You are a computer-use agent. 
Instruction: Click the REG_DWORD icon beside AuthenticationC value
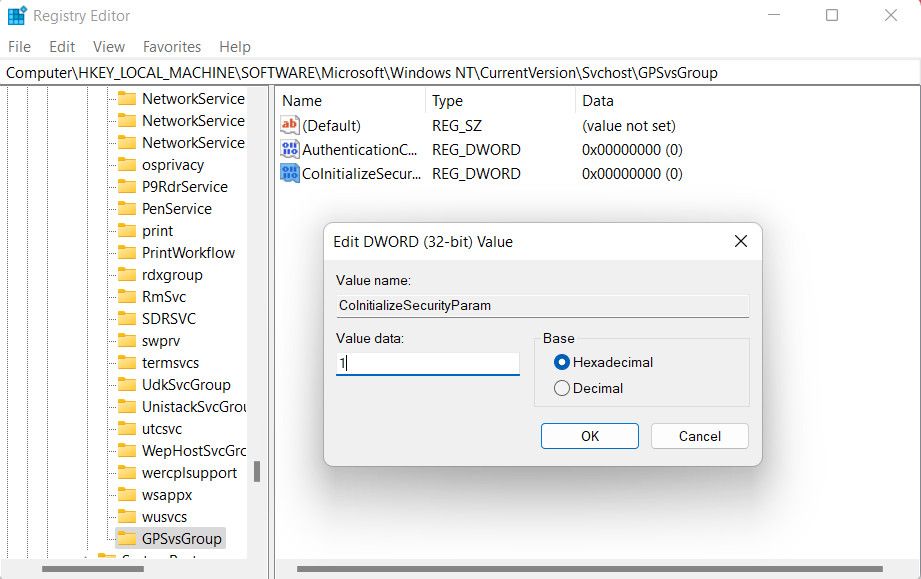pos(288,149)
